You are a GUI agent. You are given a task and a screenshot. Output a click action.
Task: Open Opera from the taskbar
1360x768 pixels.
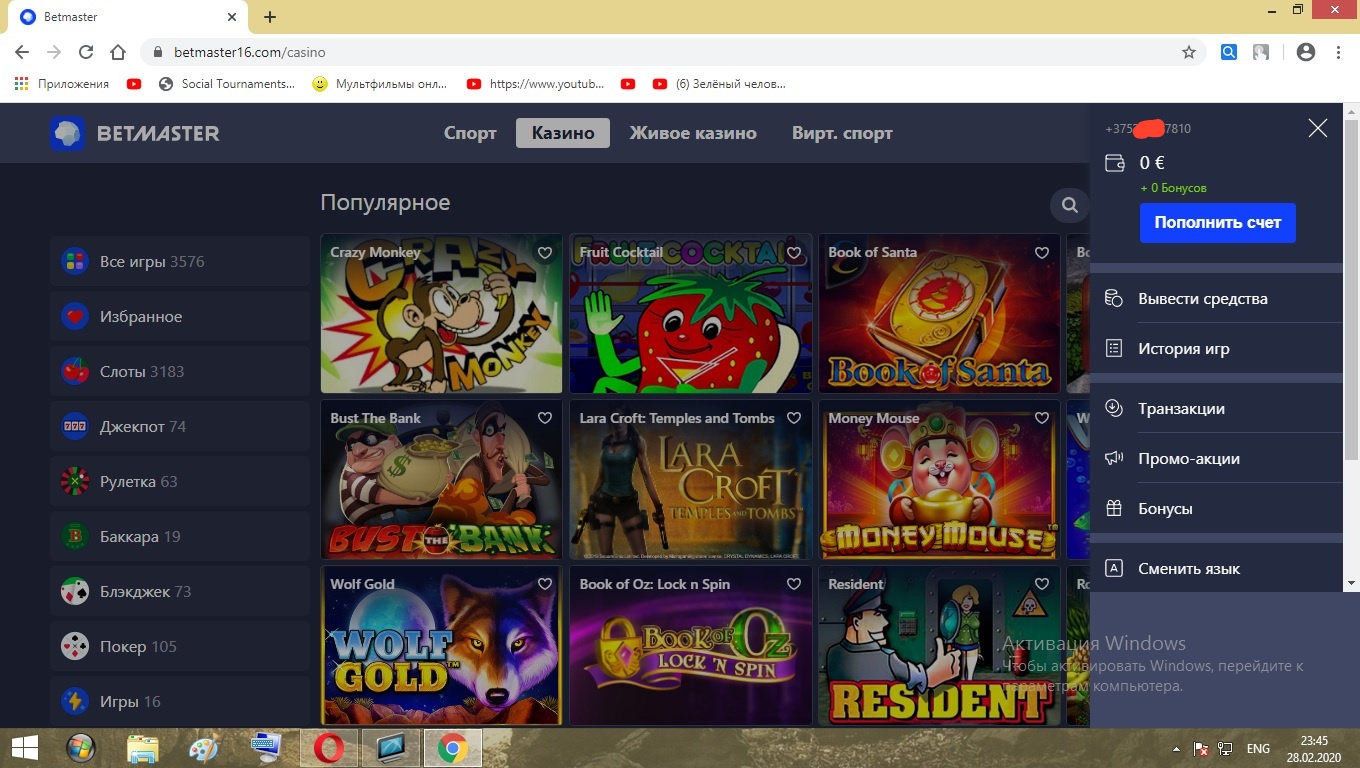coord(328,747)
